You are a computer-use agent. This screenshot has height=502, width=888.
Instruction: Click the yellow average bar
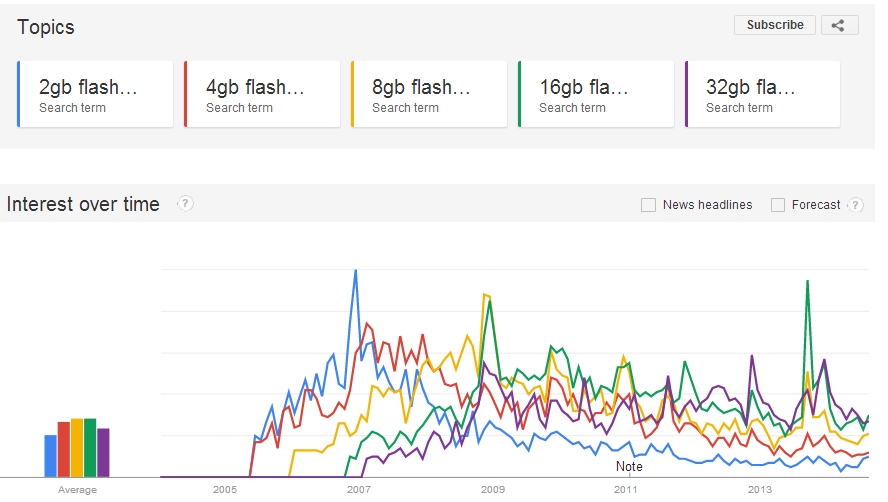[x=77, y=448]
